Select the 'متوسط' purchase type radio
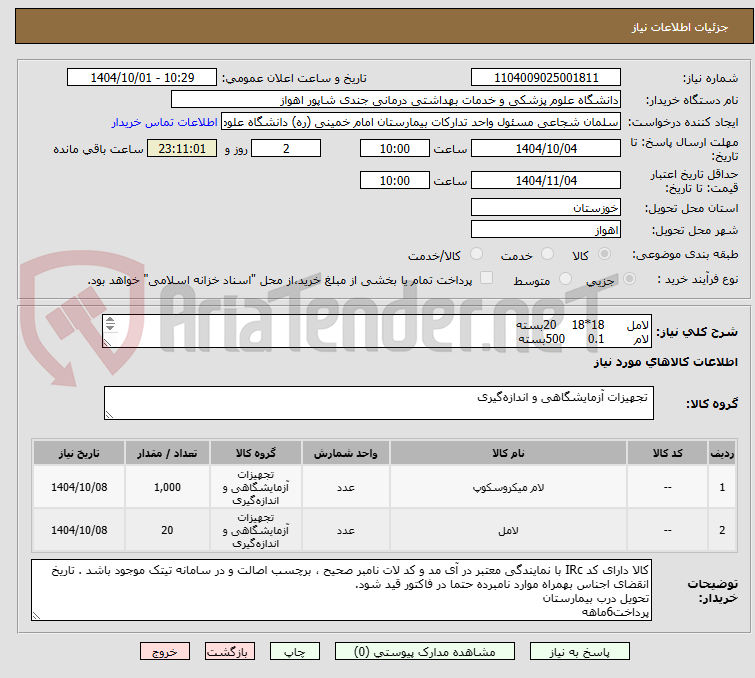This screenshot has width=755, height=678. (x=565, y=279)
